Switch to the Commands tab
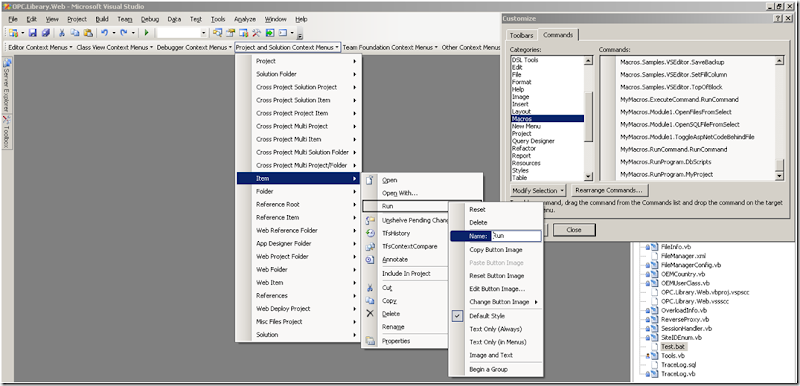800x386 pixels. pyautogui.click(x=558, y=35)
